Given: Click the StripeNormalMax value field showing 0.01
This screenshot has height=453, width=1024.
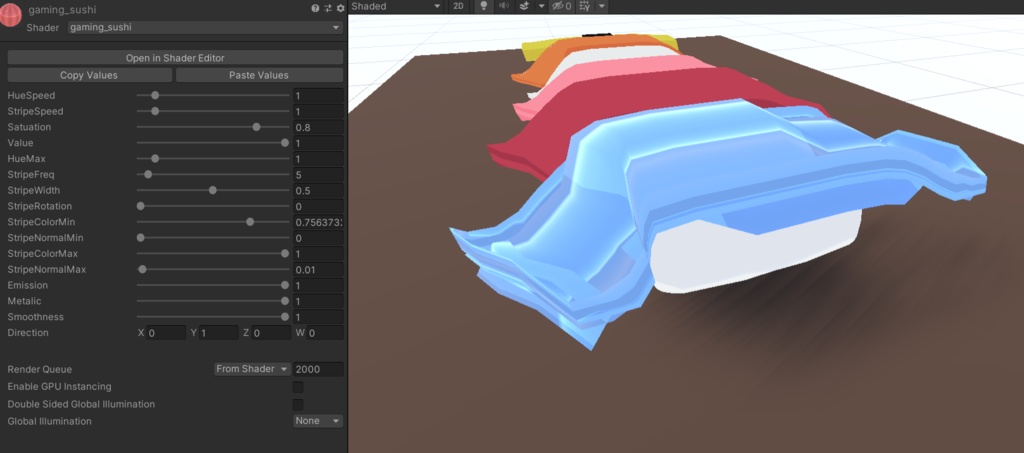Looking at the screenshot, I should click(318, 269).
